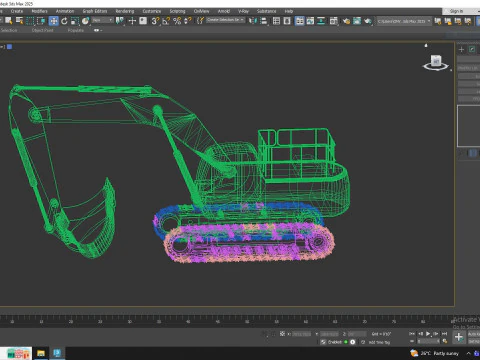Click the Align tool icon
Screen dimensions: 480x360
(x=264, y=21)
